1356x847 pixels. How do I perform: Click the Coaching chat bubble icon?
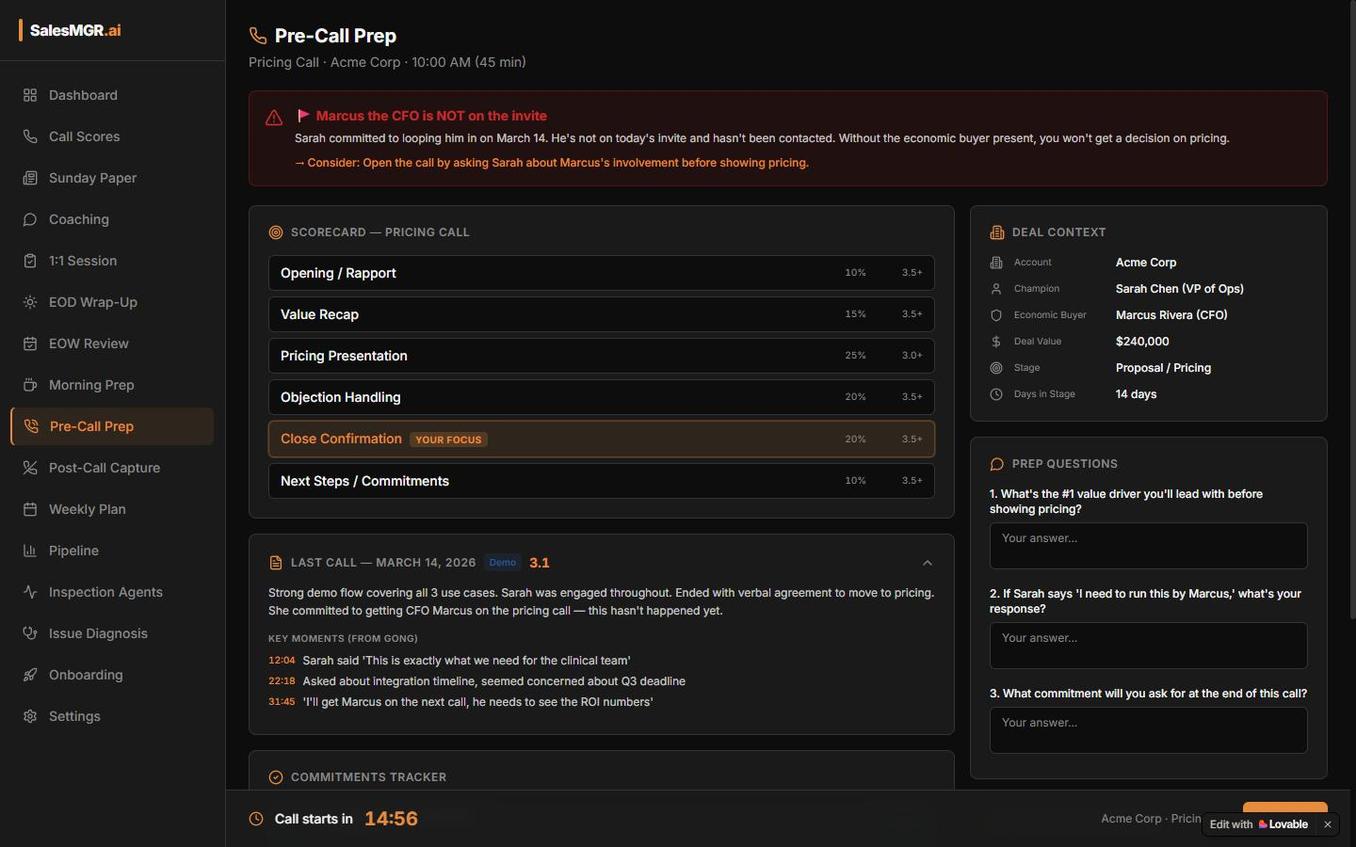coord(30,219)
